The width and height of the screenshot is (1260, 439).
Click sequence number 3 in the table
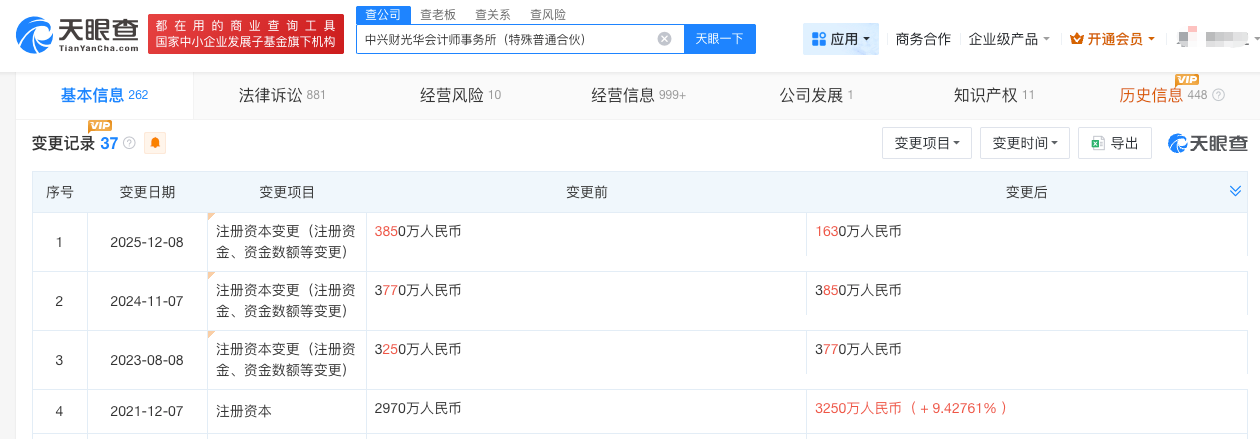point(60,360)
